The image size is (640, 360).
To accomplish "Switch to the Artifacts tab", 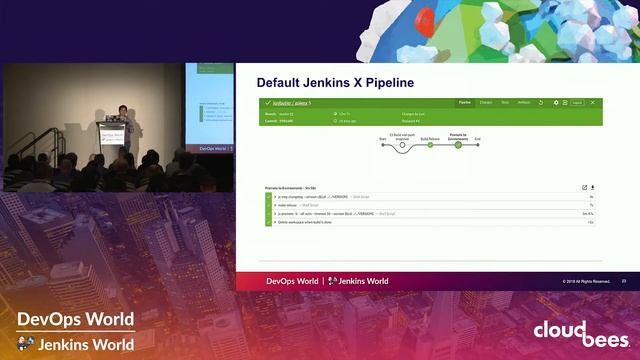I will [x=524, y=102].
